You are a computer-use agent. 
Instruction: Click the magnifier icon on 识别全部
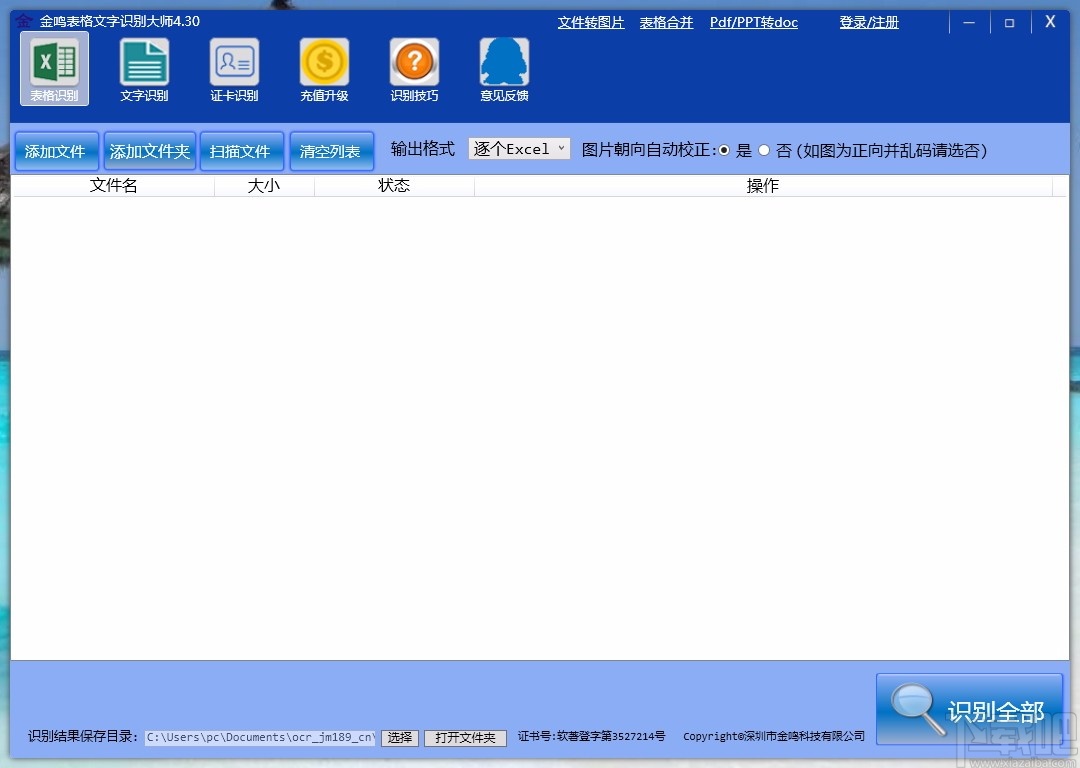915,709
